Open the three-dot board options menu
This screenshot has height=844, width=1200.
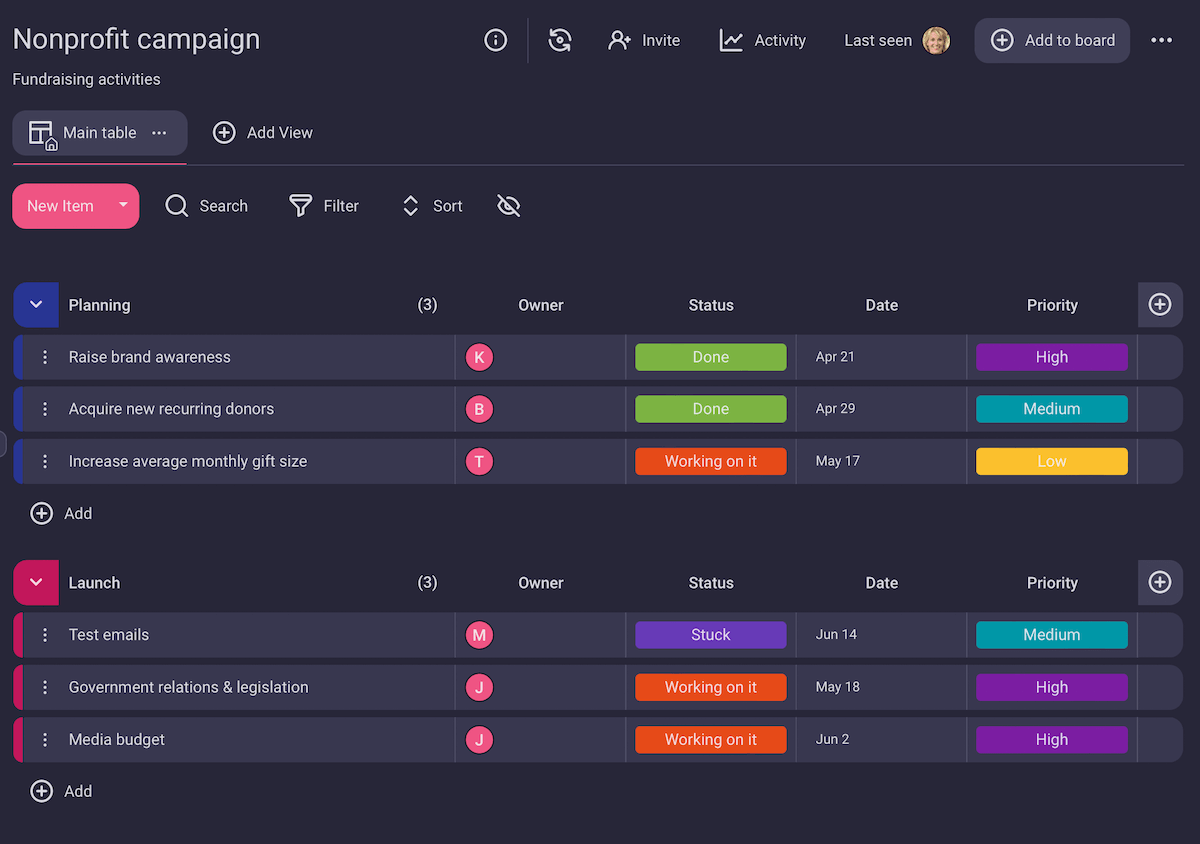(1161, 40)
